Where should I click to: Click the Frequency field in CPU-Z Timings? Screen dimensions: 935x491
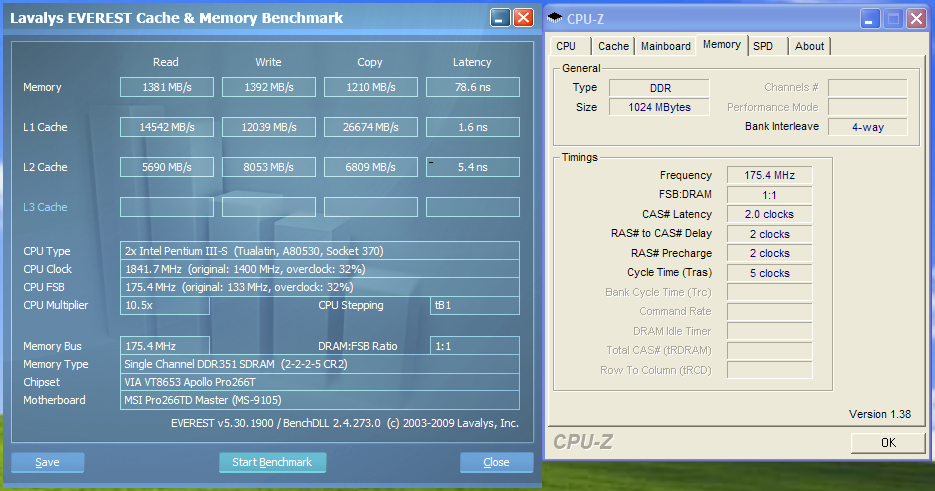click(x=769, y=175)
